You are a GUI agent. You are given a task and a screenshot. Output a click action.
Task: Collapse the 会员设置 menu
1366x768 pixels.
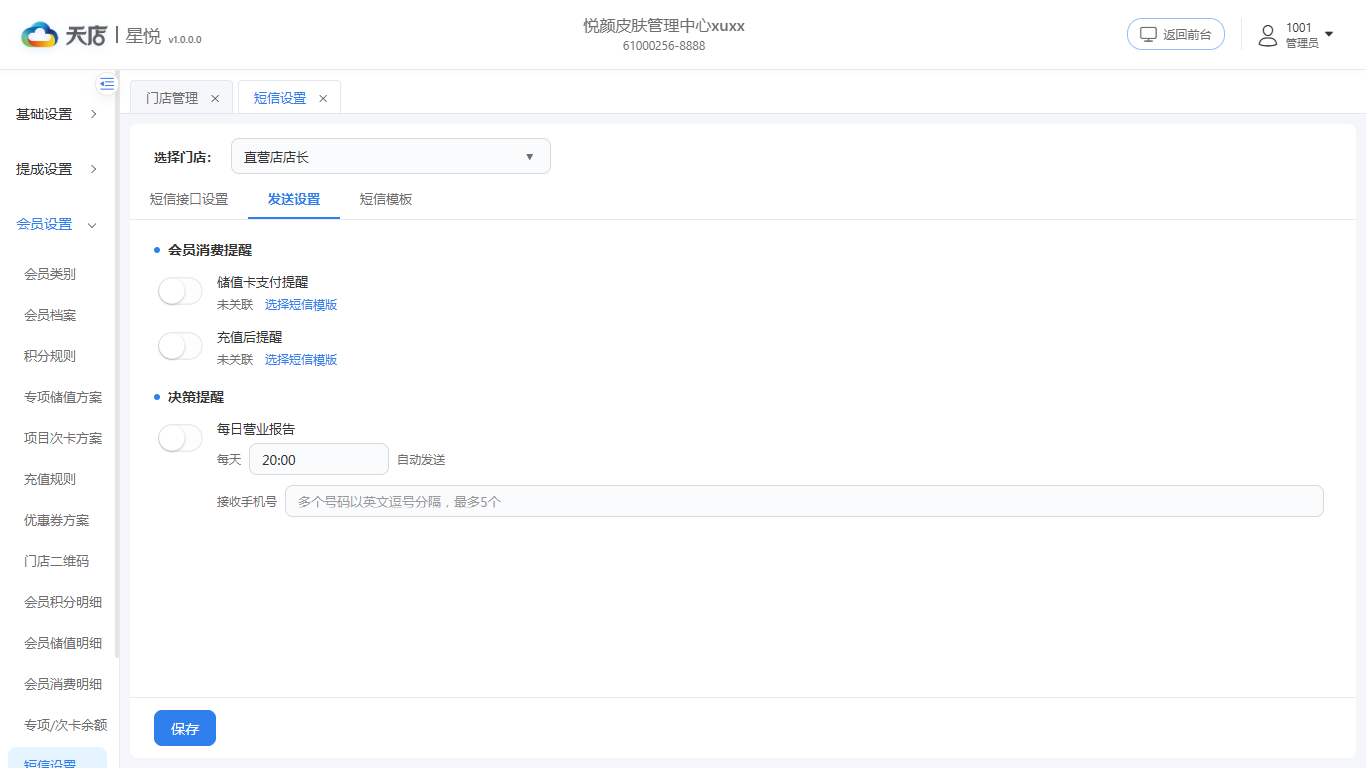[57, 224]
